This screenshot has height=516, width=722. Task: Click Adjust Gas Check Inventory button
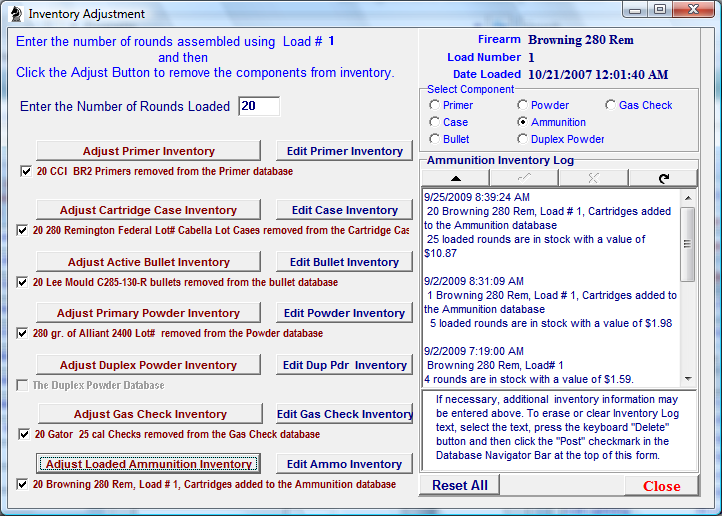[x=150, y=414]
